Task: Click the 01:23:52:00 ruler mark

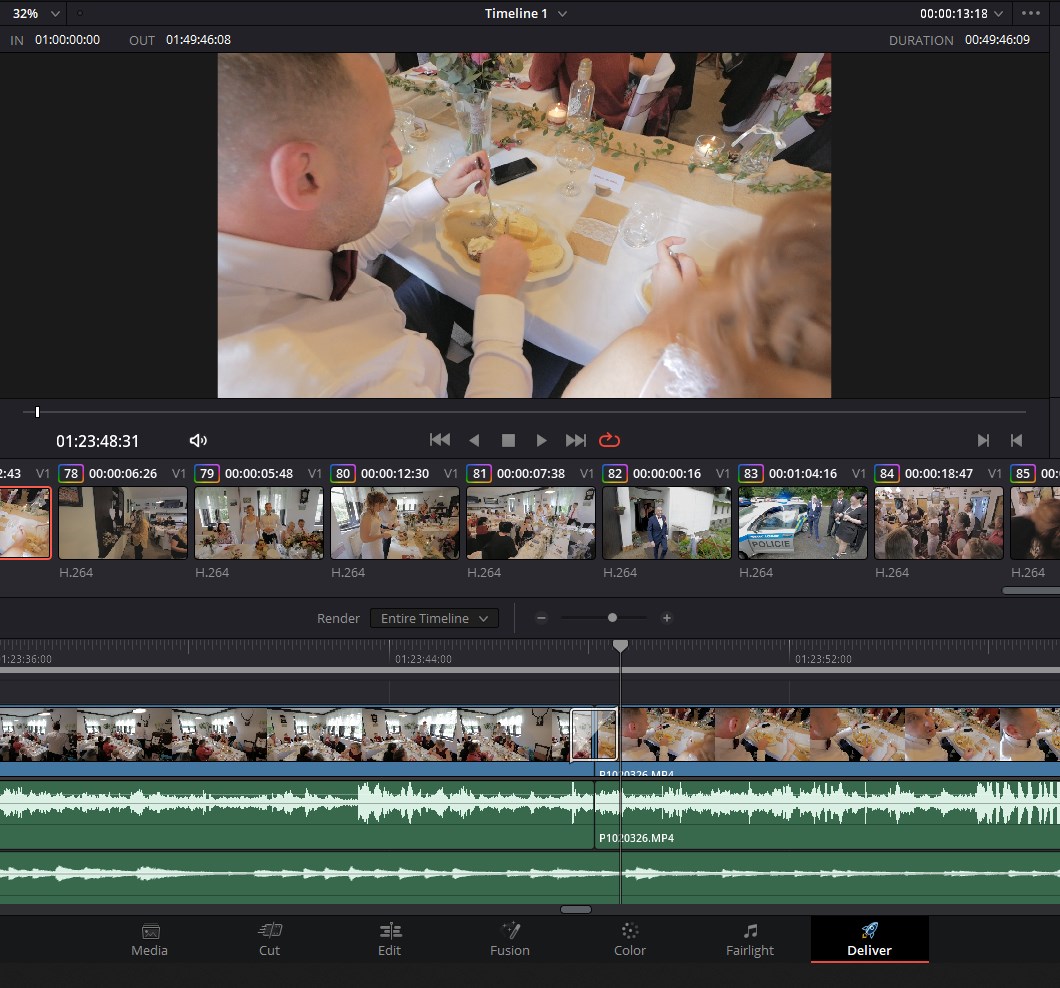Action: pos(823,659)
